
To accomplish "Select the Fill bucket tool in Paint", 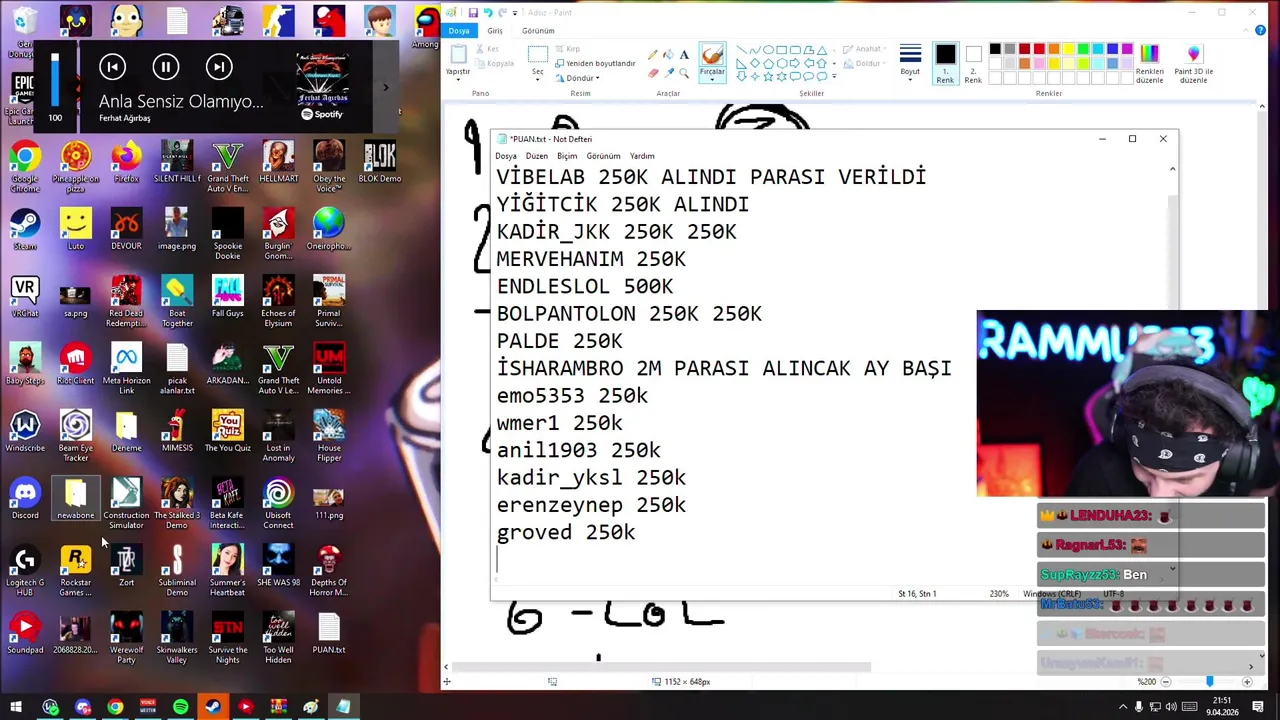I will [668, 55].
